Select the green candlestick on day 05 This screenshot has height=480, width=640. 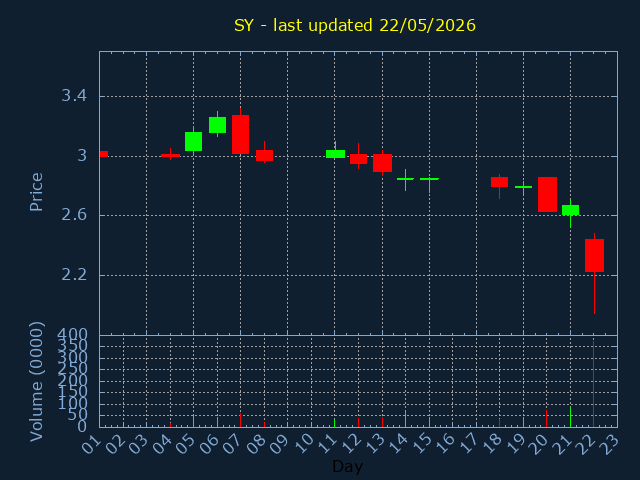[193, 141]
